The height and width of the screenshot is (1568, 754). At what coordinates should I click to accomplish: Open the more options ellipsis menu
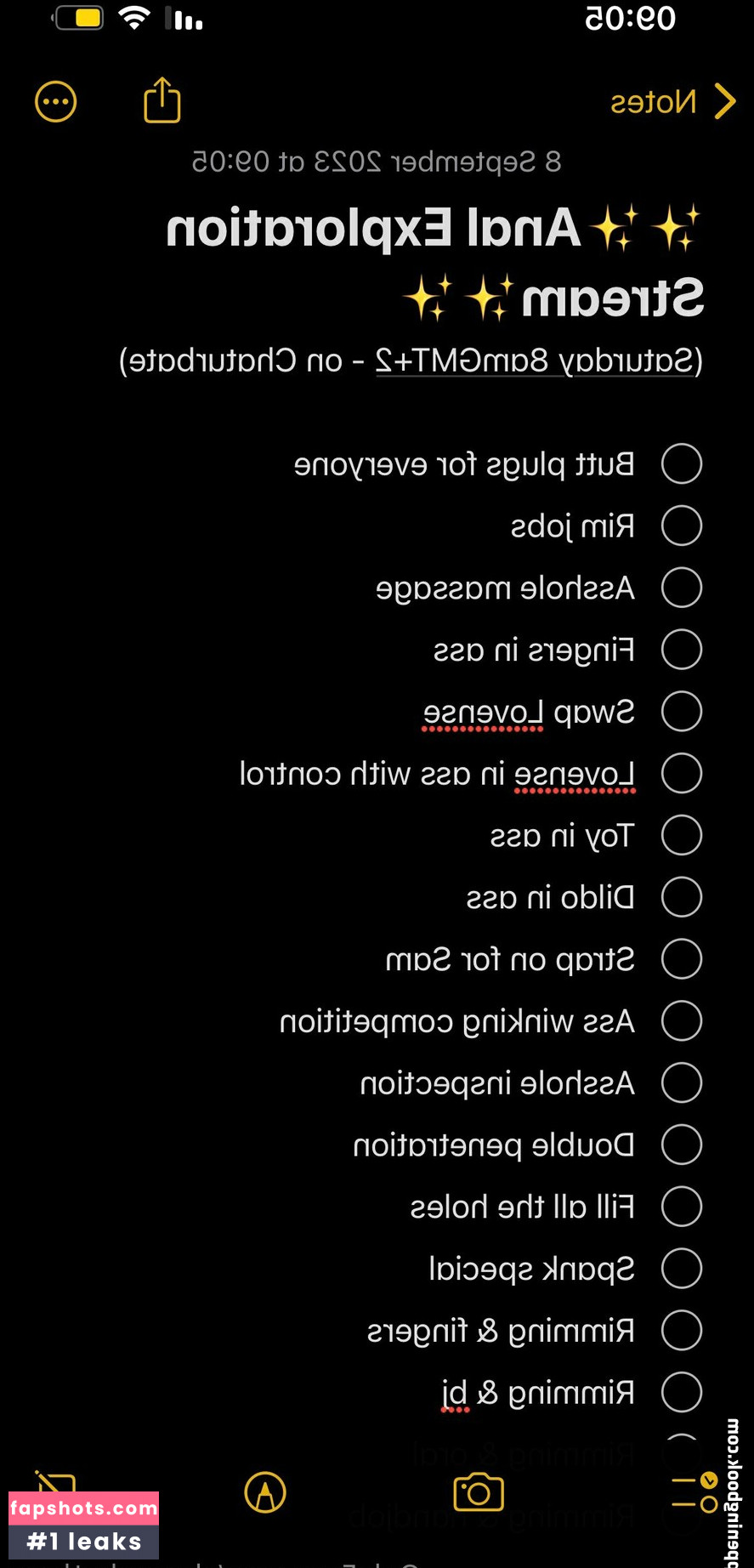pyautogui.click(x=56, y=102)
